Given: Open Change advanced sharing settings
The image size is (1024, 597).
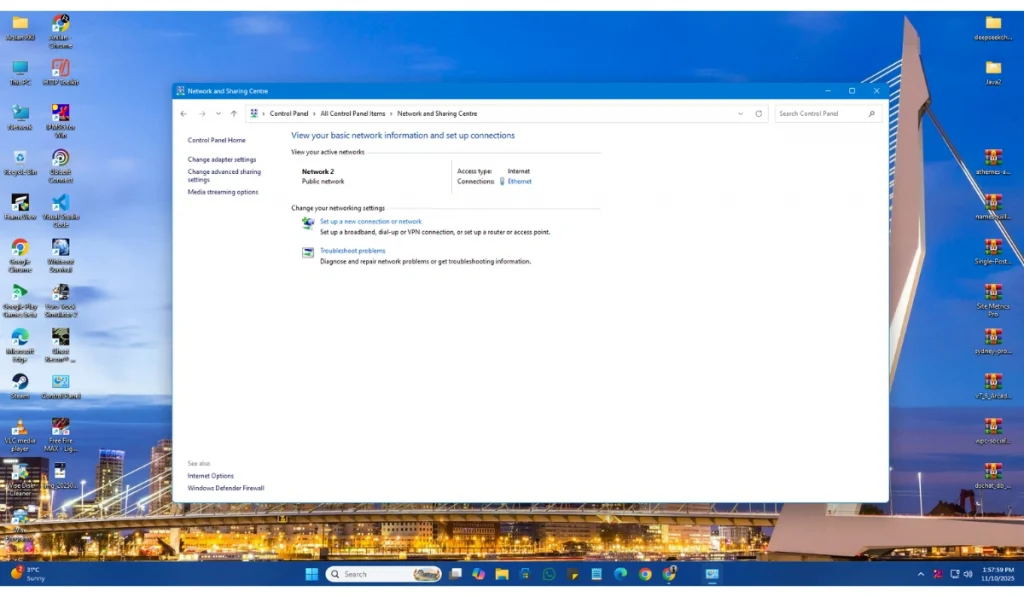Looking at the screenshot, I should pyautogui.click(x=224, y=176).
